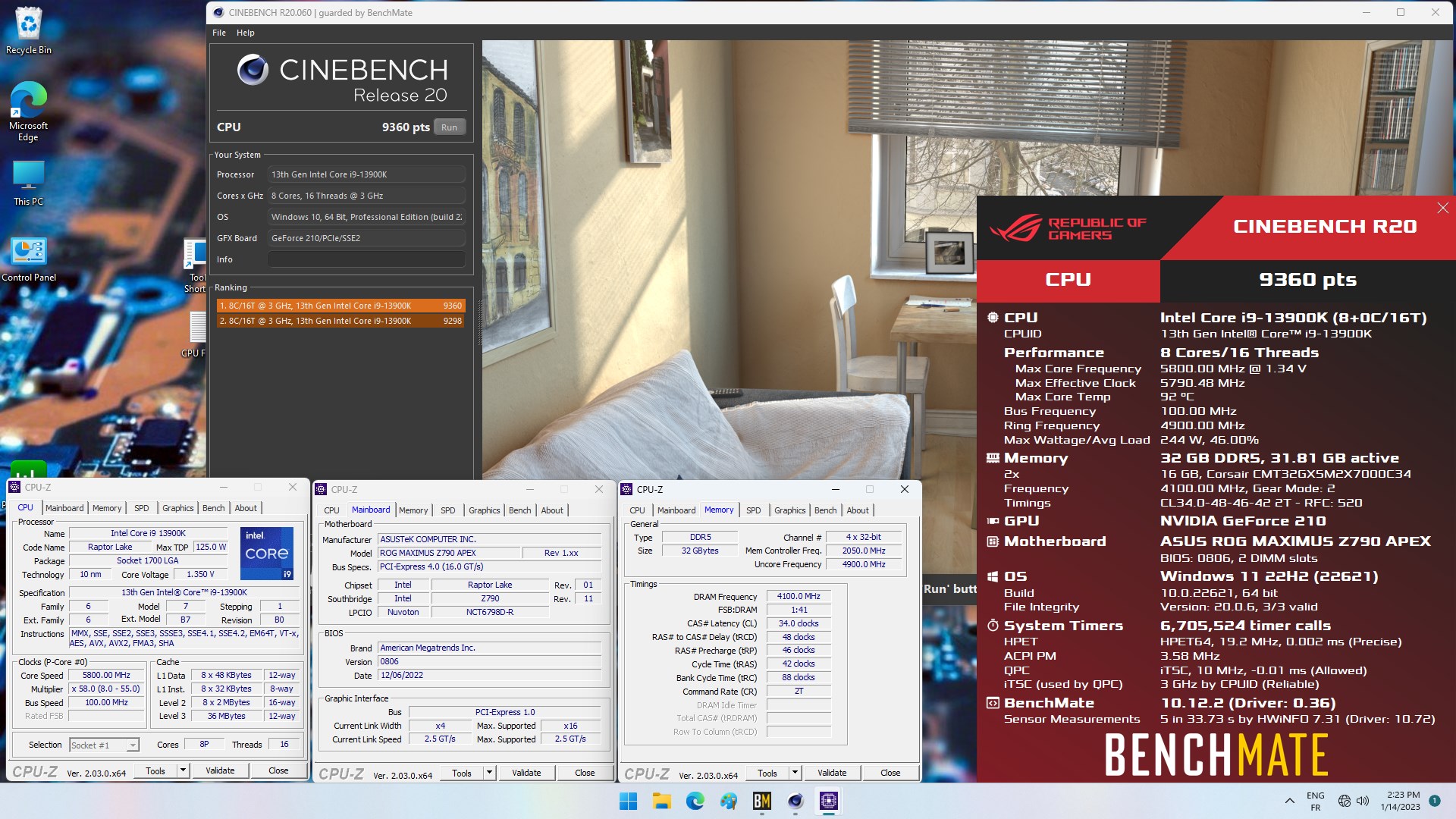Open Edge browser from the taskbar

click(695, 801)
